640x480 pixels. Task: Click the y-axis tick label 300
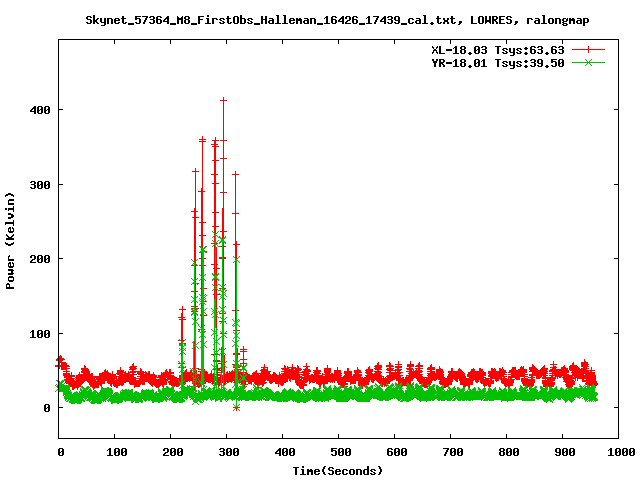pyautogui.click(x=40, y=184)
